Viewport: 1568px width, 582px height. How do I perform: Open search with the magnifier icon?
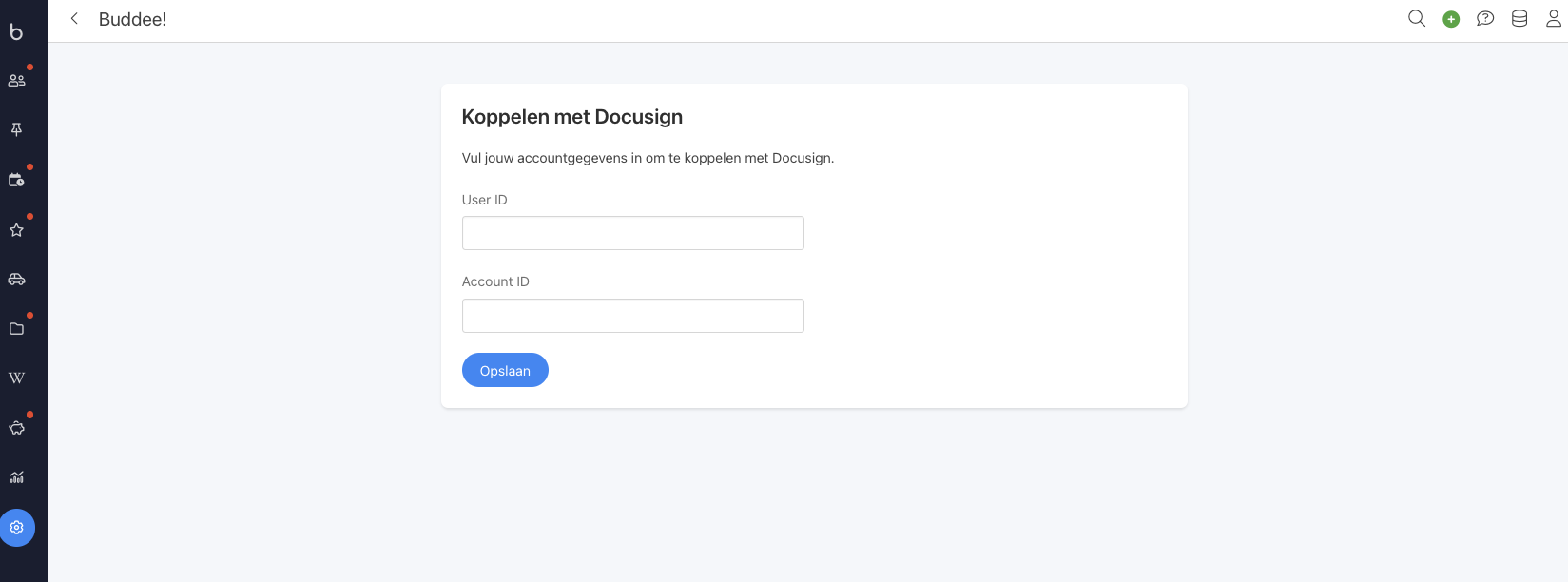(1417, 19)
